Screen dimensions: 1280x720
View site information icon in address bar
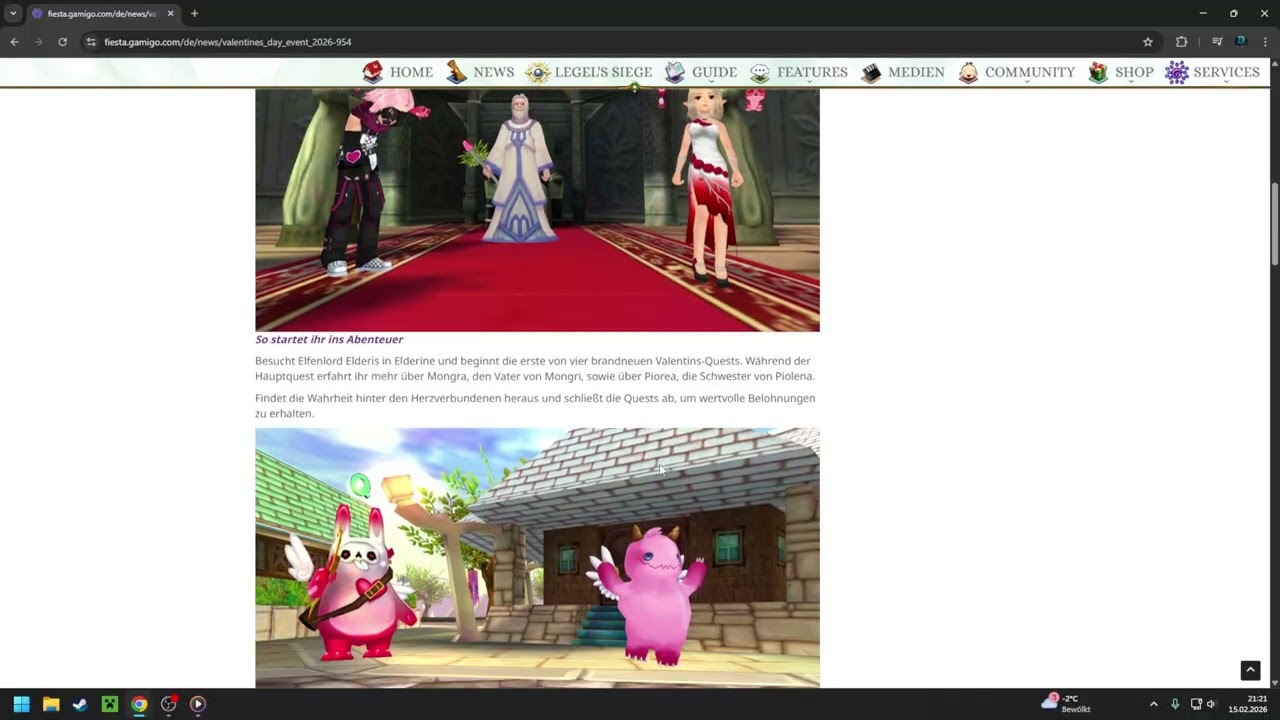[91, 42]
